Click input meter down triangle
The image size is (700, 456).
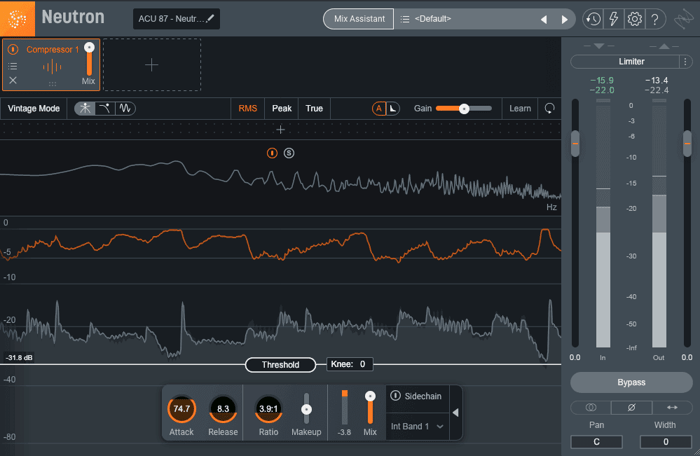point(599,46)
